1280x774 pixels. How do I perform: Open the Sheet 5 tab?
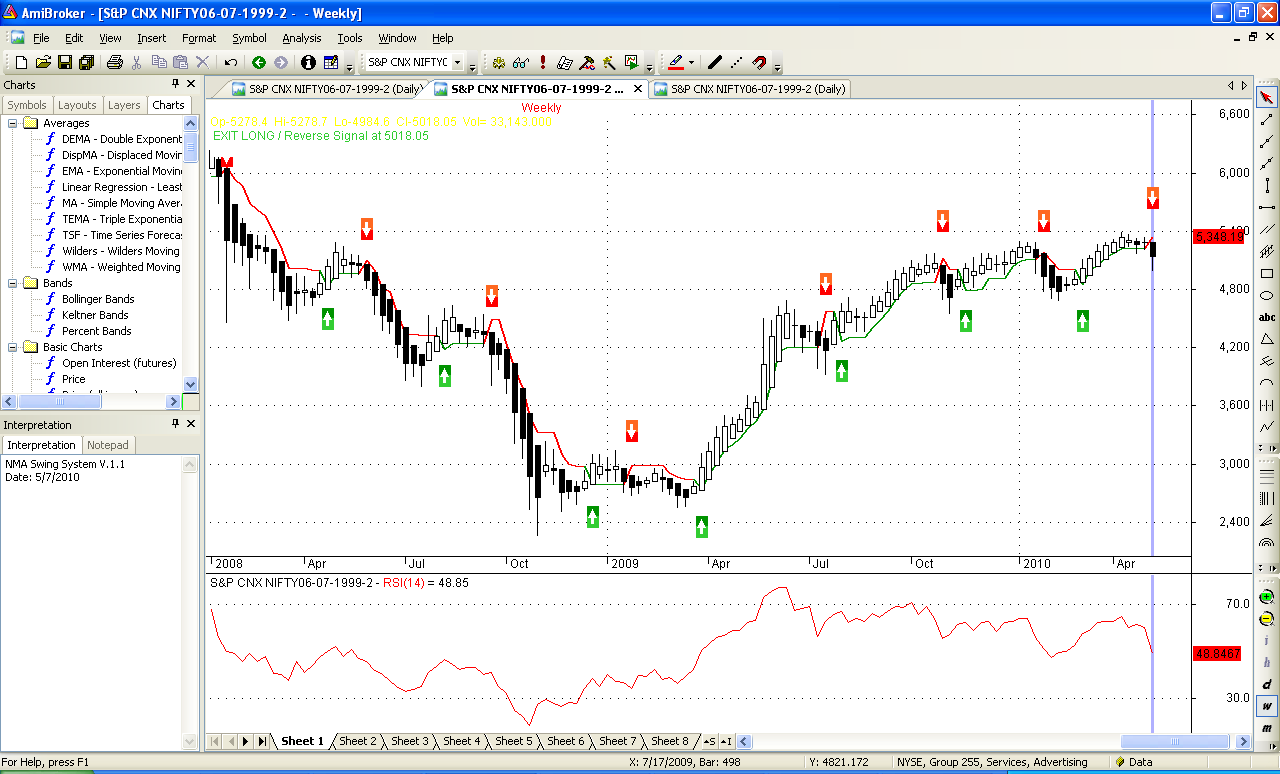tap(513, 741)
